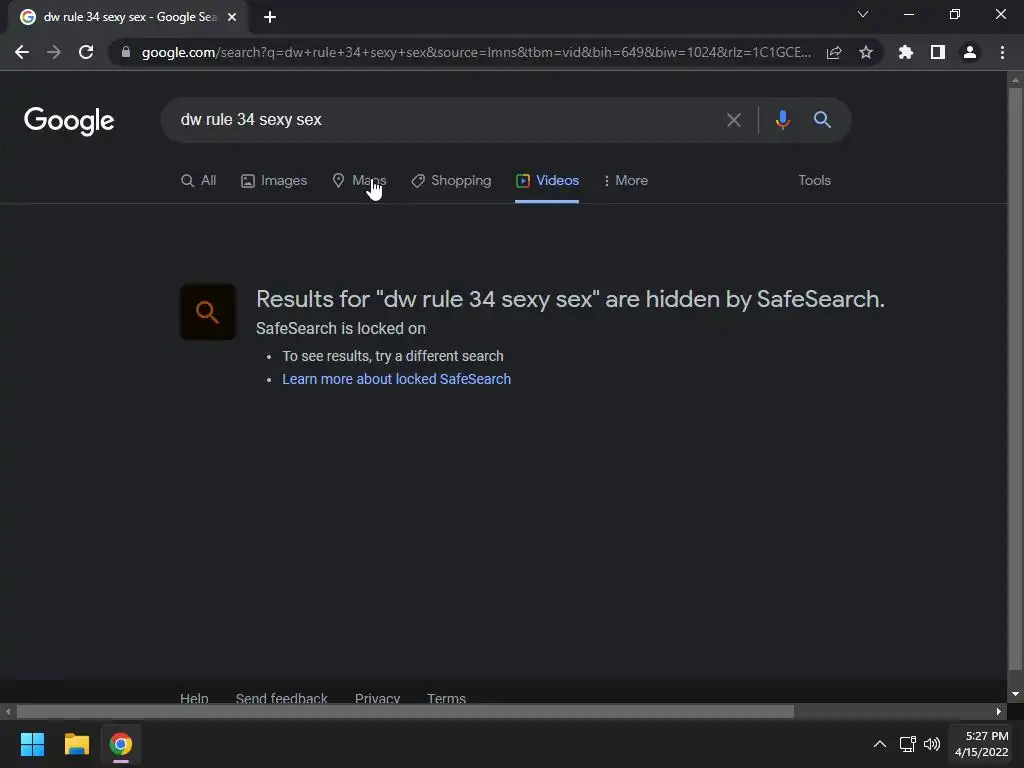This screenshot has width=1024, height=768.
Task: Go to Google home via the logo
Action: point(69,121)
